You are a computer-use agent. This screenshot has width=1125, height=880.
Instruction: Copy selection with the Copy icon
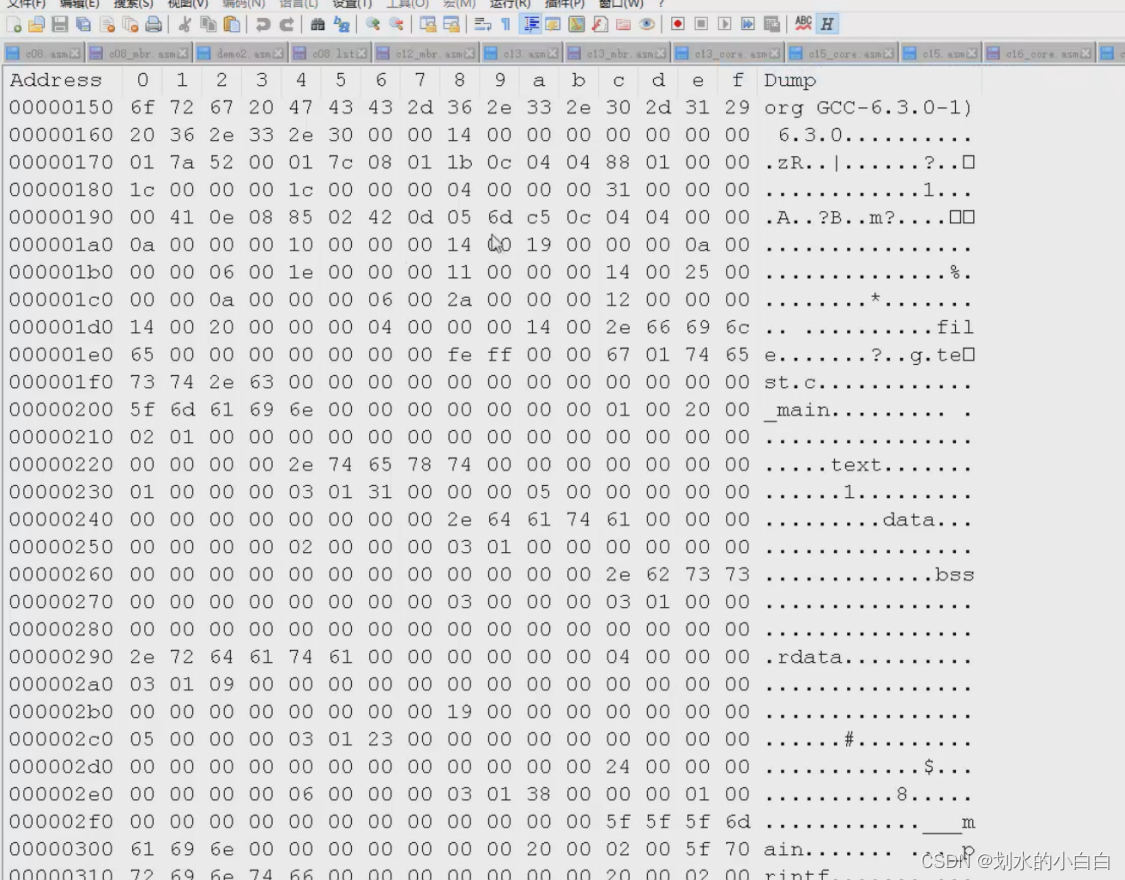click(208, 24)
